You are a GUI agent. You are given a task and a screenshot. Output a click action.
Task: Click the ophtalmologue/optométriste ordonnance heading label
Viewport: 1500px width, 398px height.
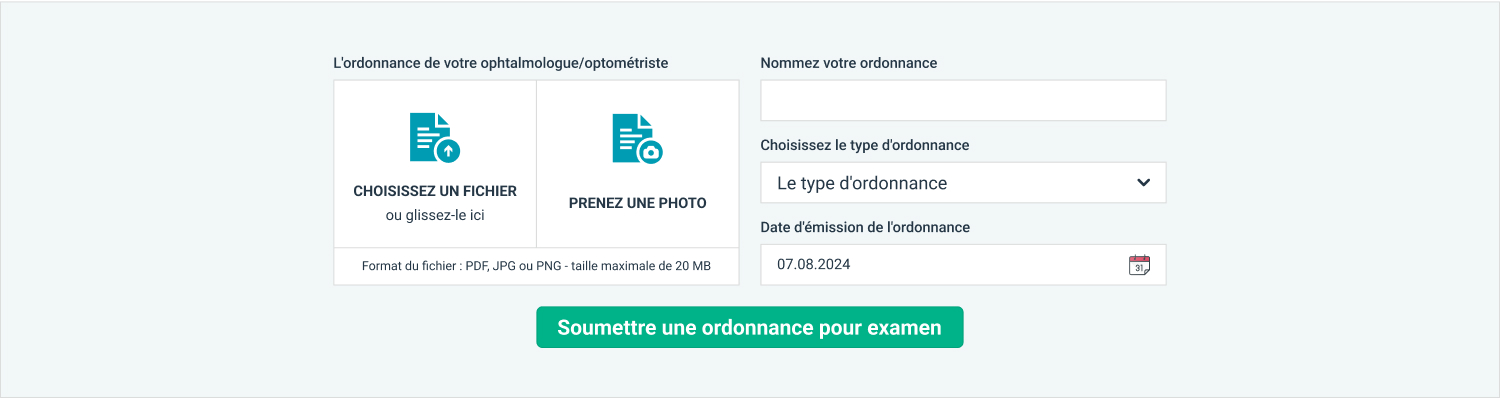pos(501,63)
